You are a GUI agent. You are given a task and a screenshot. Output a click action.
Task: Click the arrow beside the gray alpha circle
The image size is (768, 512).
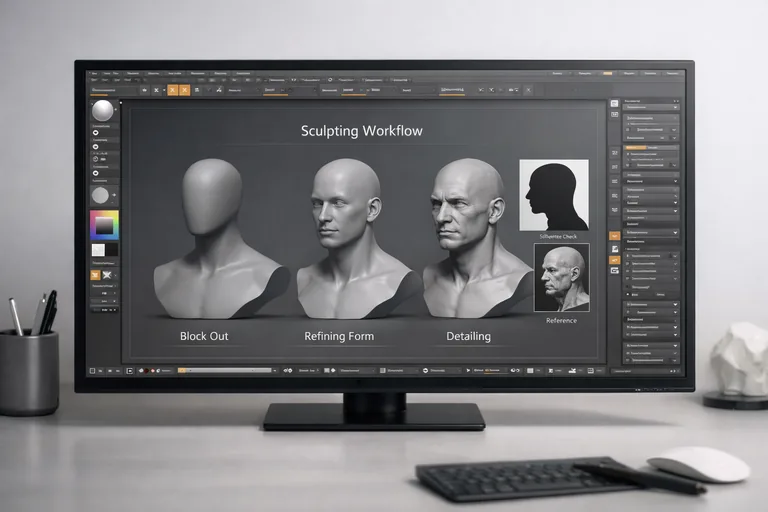point(114,195)
